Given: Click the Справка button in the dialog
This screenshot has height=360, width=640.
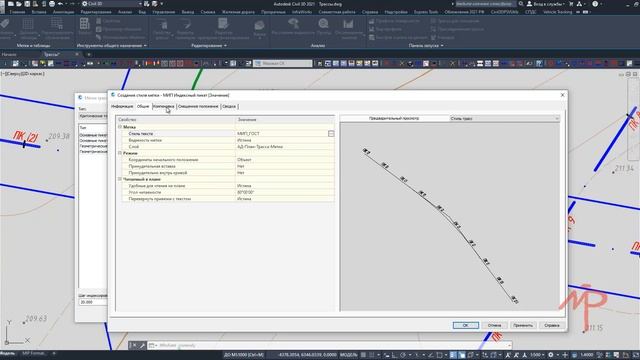Looking at the screenshot, I should pyautogui.click(x=552, y=325).
